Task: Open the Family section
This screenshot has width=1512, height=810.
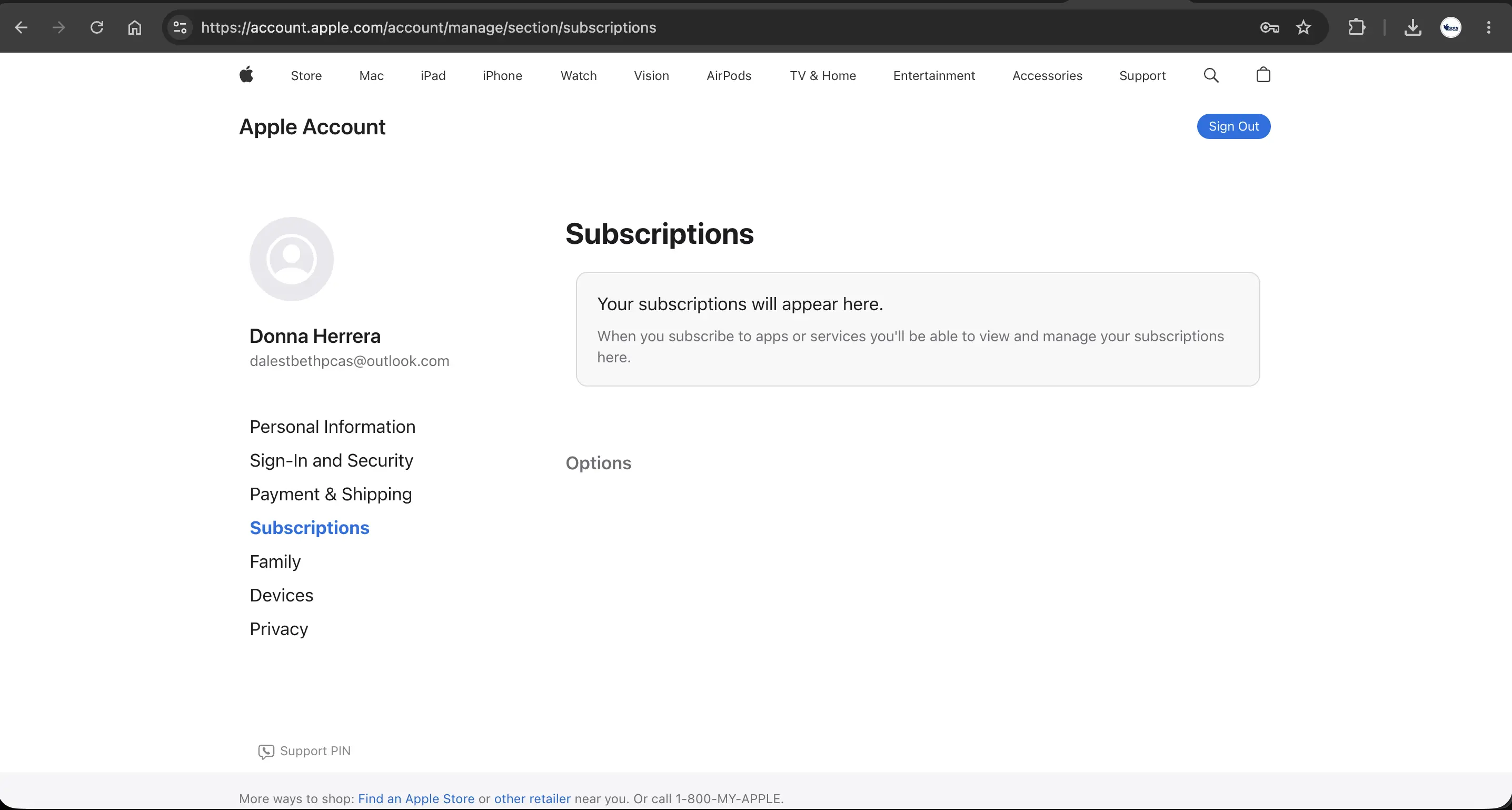Action: point(275,561)
